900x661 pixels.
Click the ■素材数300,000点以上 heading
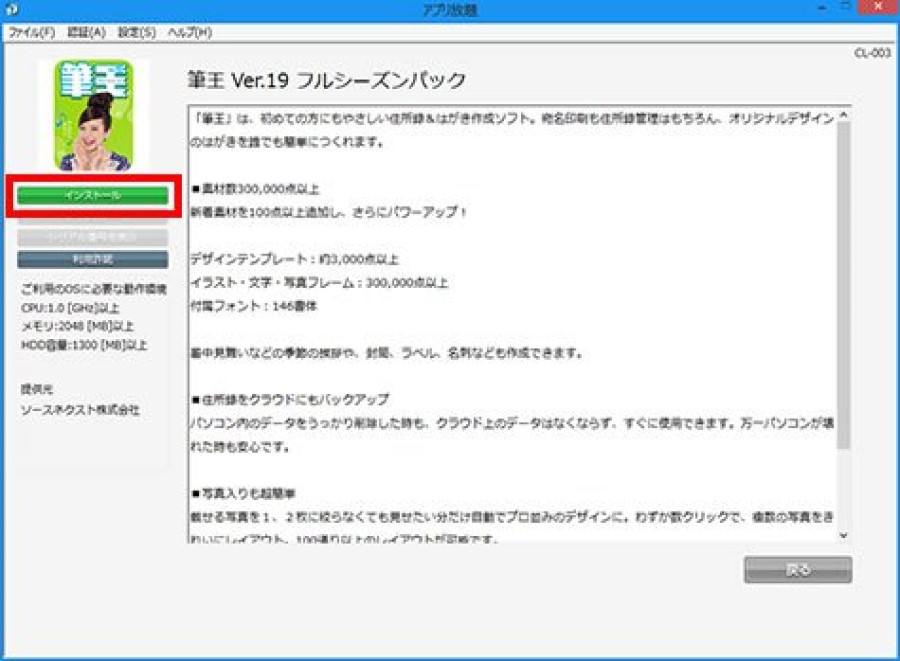coord(255,189)
